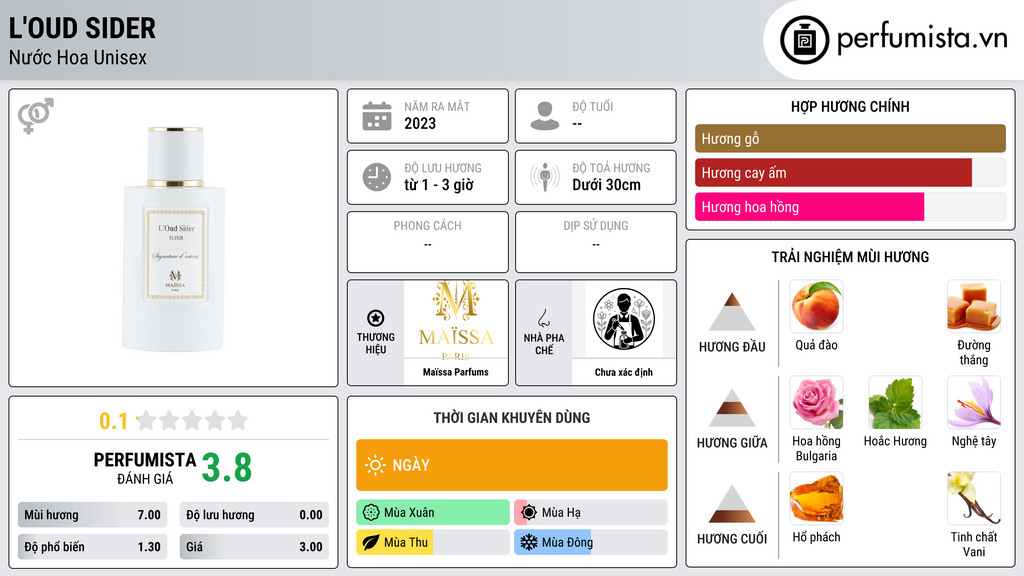Click the Mùa Hạ season bar
1024x576 pixels.
pos(590,513)
